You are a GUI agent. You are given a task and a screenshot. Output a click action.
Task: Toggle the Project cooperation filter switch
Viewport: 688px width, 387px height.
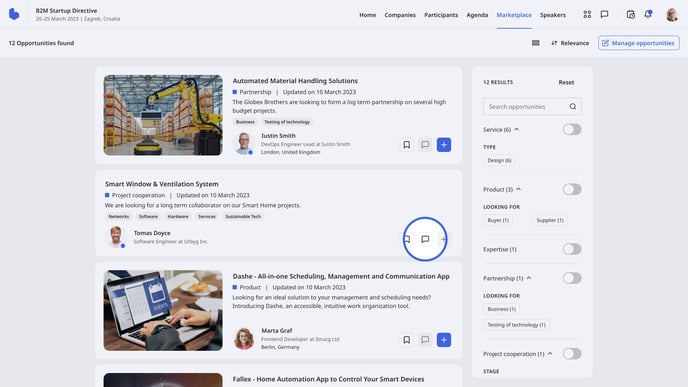572,354
